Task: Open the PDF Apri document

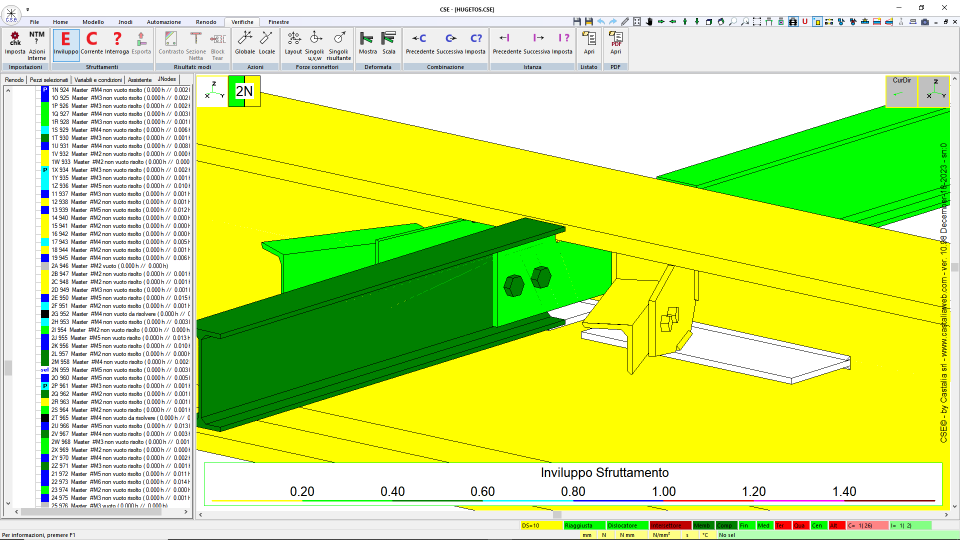Action: tap(616, 43)
